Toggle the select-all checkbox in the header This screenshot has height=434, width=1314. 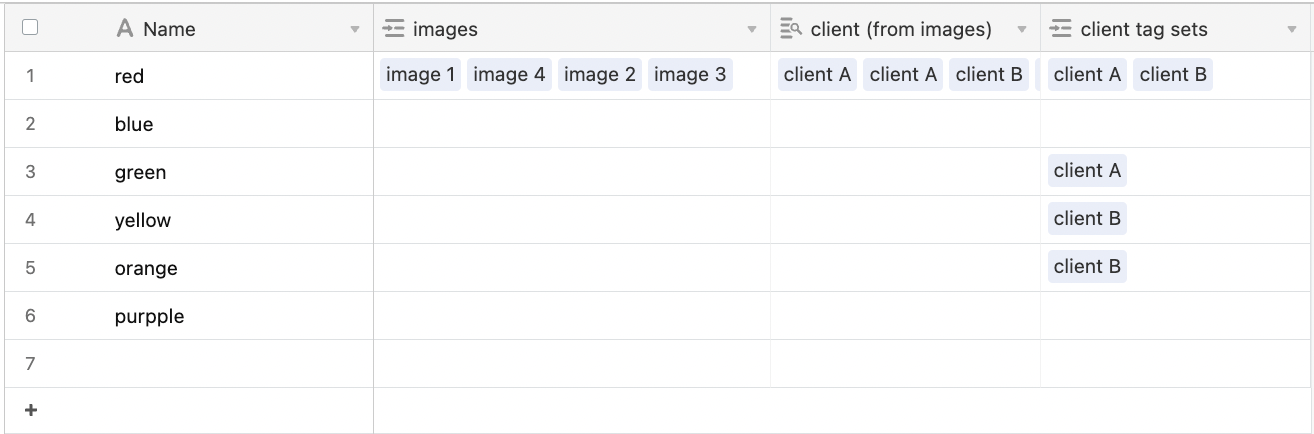(30, 28)
